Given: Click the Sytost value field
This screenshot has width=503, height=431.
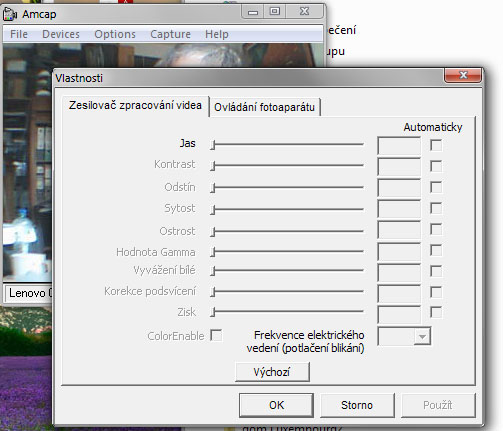Looking at the screenshot, I should pos(399,209).
